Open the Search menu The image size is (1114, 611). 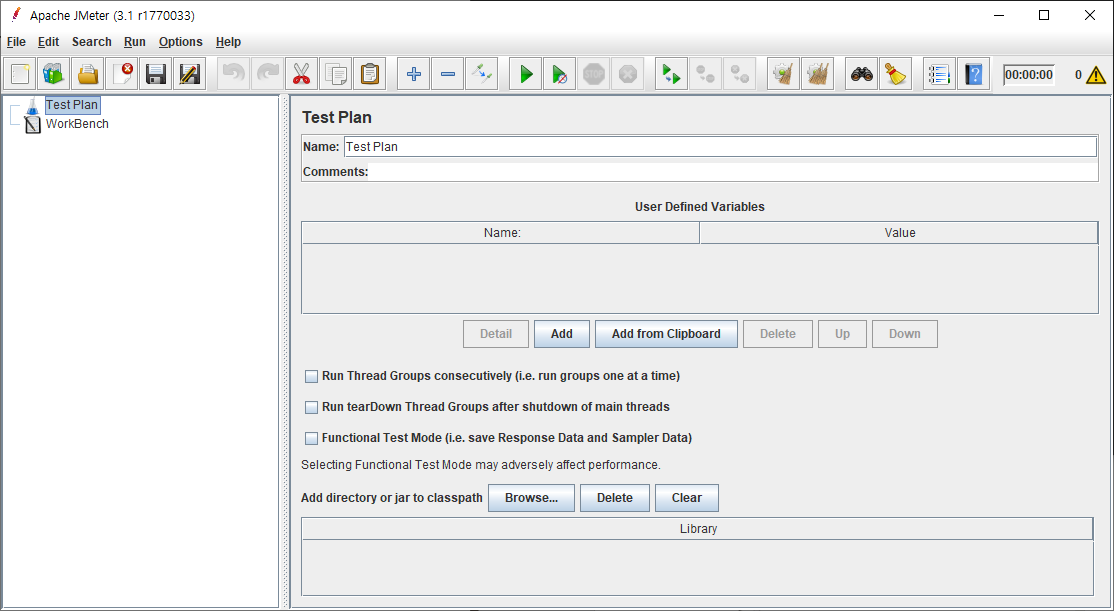click(x=92, y=42)
